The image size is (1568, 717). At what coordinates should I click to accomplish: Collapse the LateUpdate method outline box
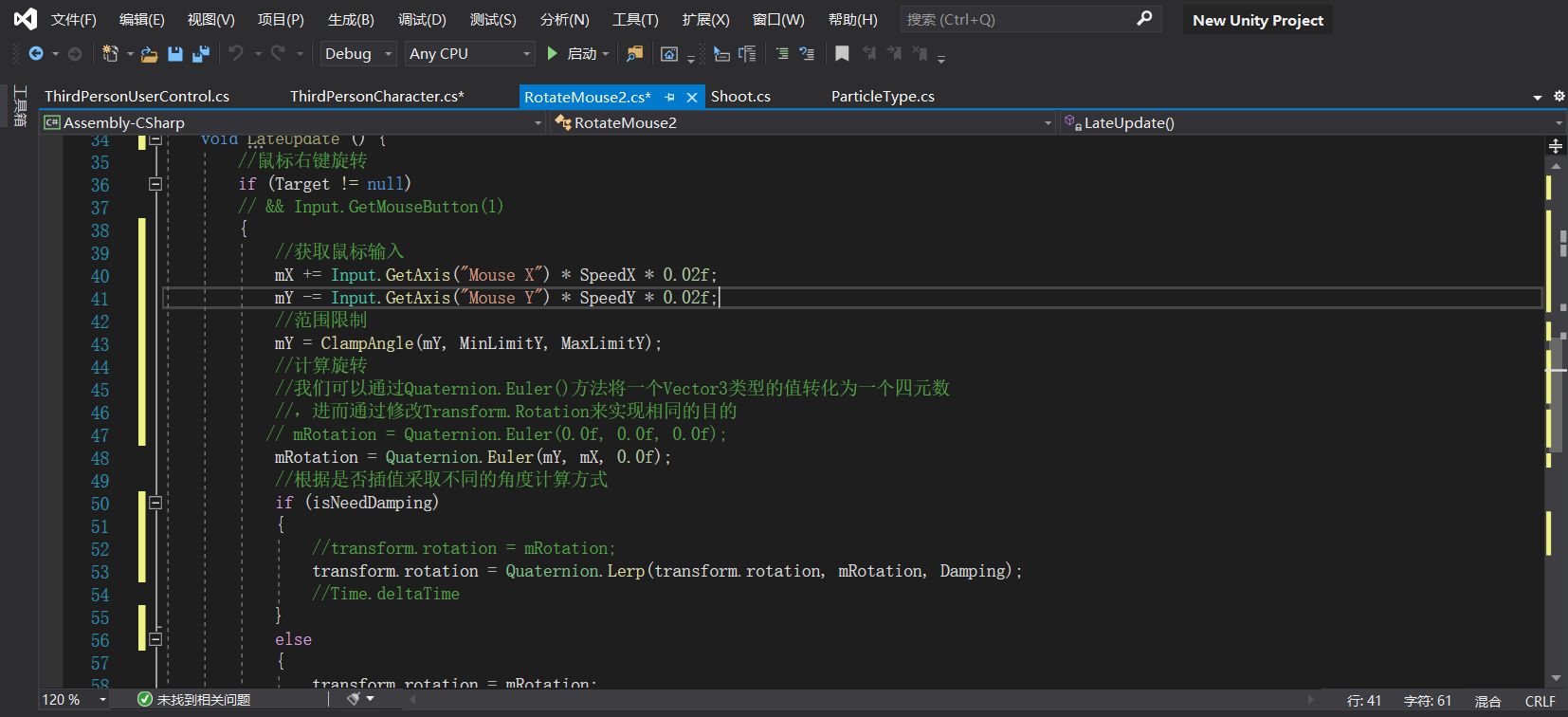pyautogui.click(x=155, y=139)
